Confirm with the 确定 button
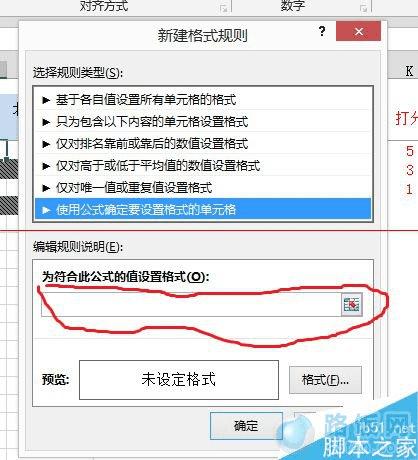 coord(246,426)
